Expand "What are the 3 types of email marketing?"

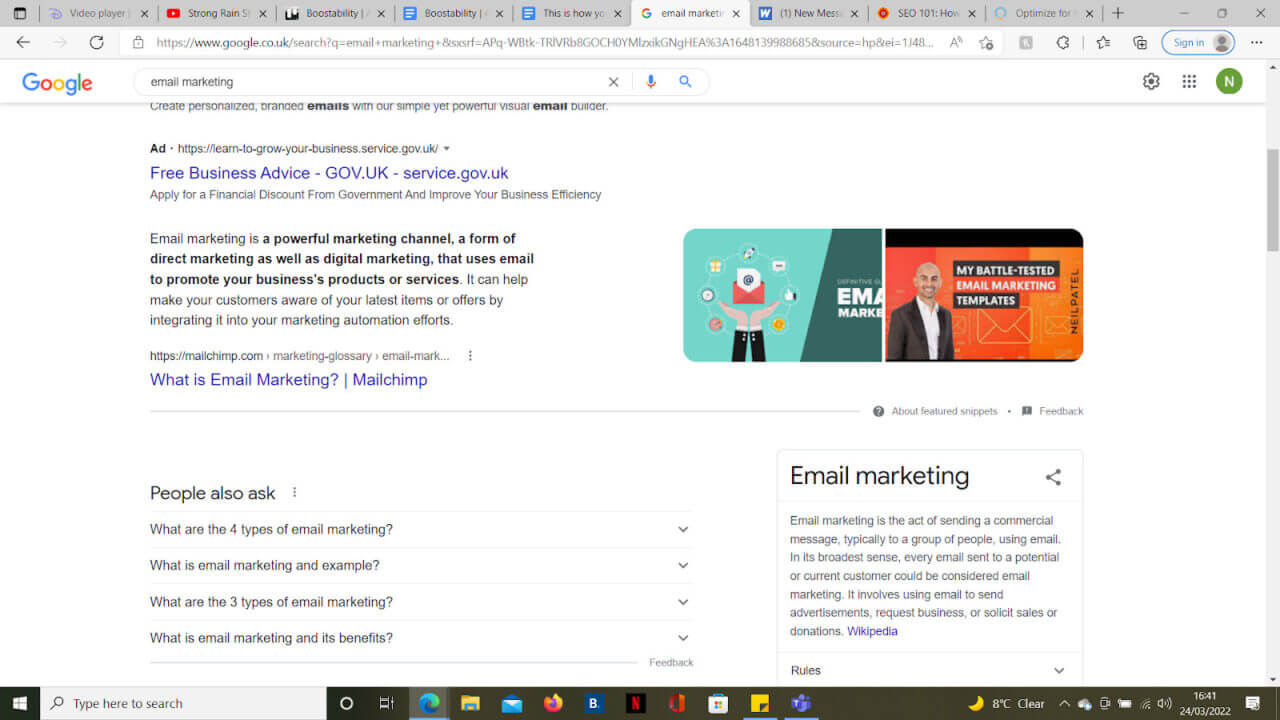(x=421, y=602)
